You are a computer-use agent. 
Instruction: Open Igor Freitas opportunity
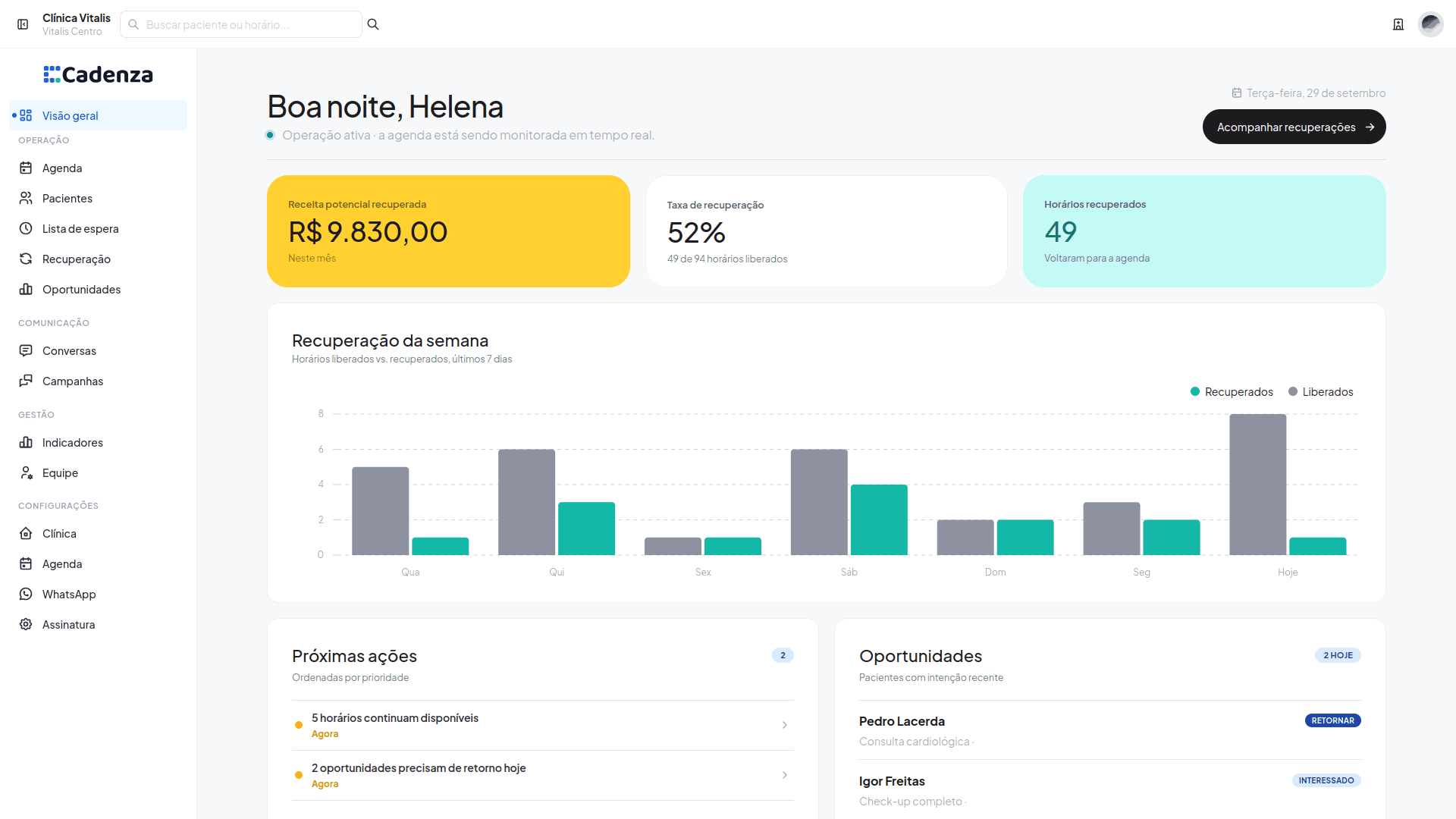1110,790
